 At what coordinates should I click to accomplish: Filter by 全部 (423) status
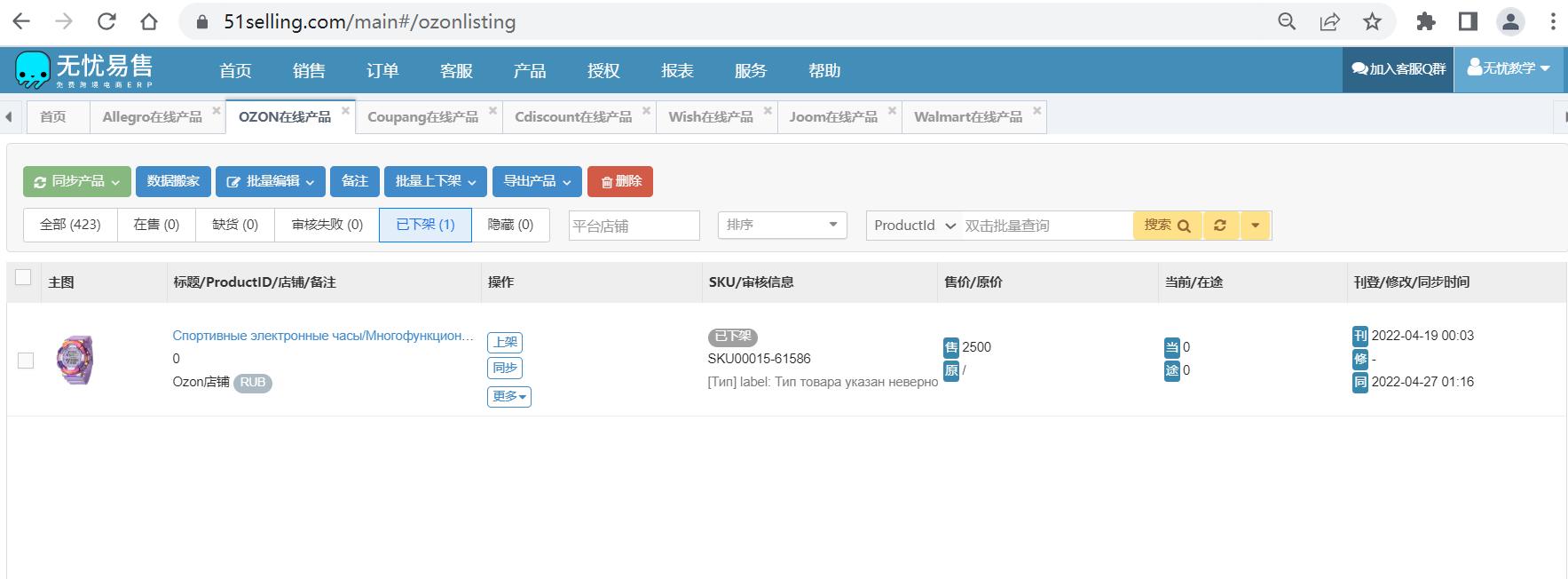pos(70,225)
